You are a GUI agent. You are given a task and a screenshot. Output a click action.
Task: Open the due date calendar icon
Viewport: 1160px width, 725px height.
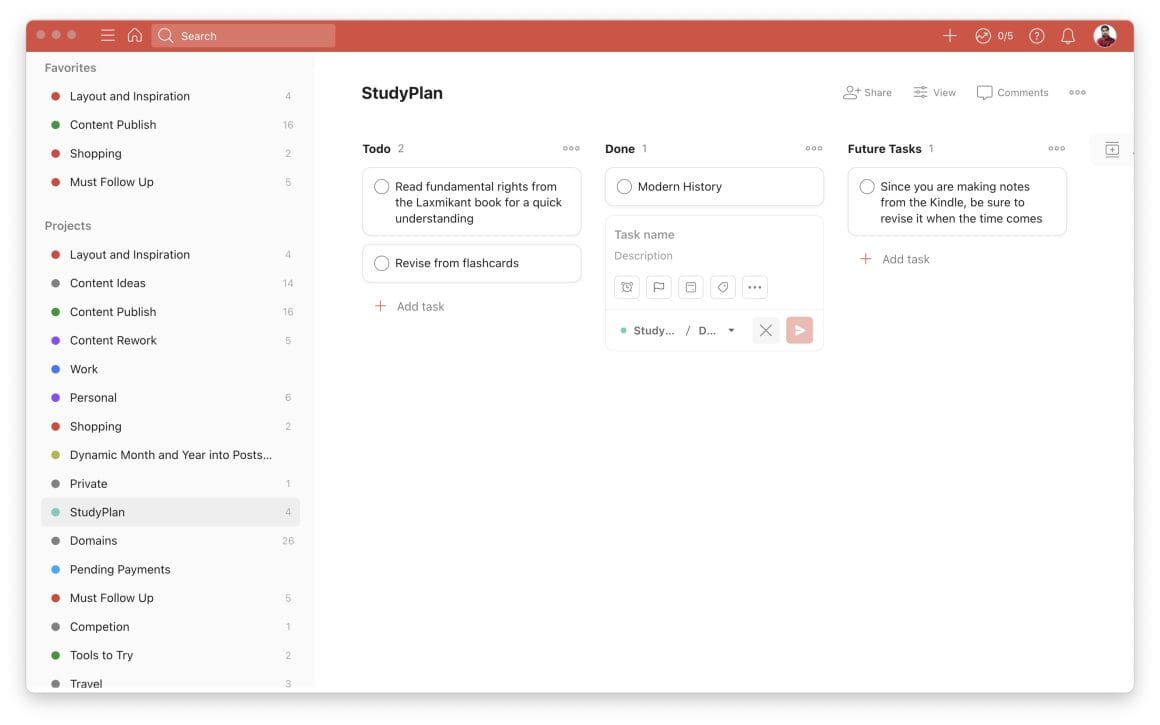click(x=690, y=287)
